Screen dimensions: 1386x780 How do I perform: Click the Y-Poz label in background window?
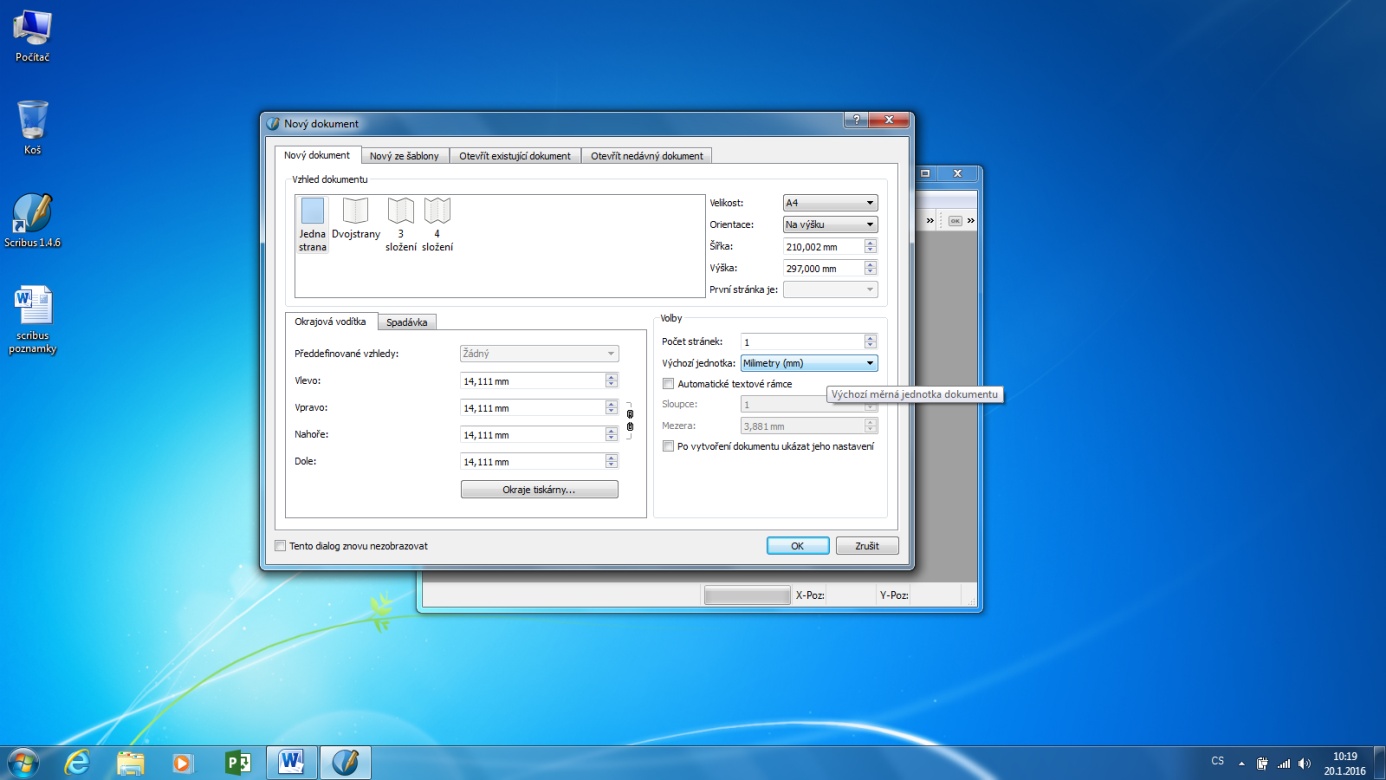[893, 595]
